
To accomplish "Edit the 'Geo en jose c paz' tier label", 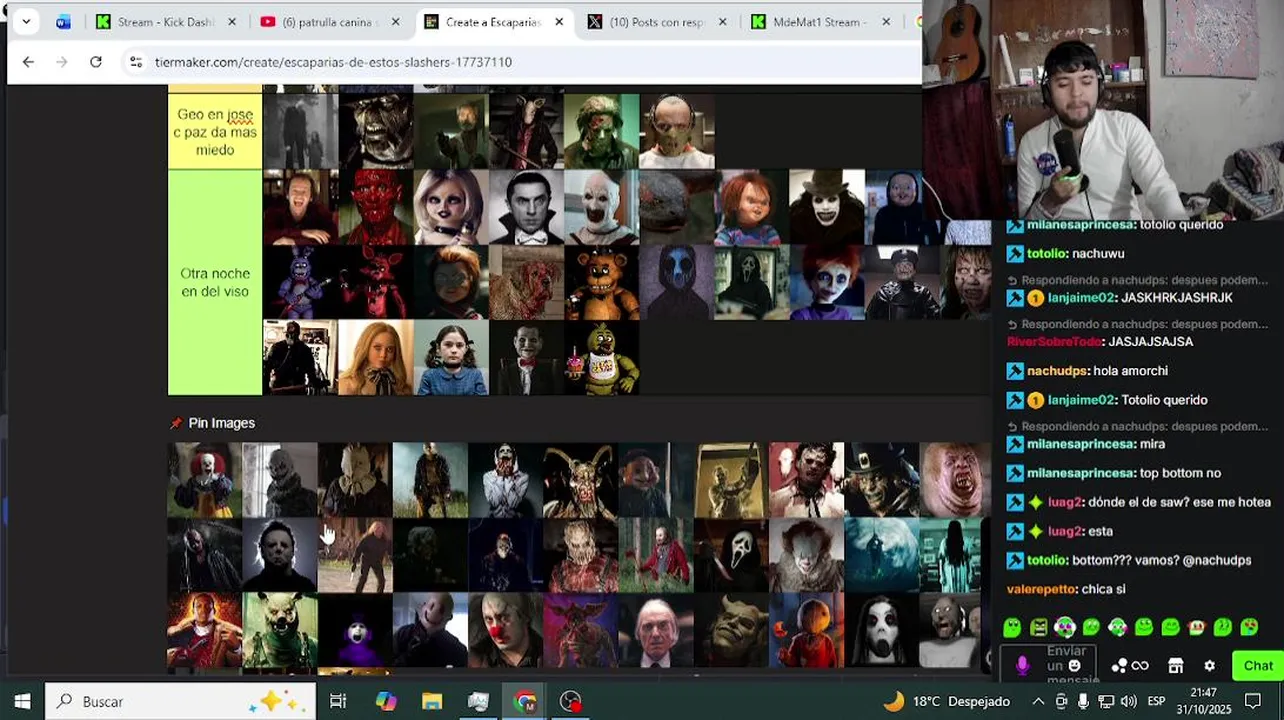I will (215, 132).
